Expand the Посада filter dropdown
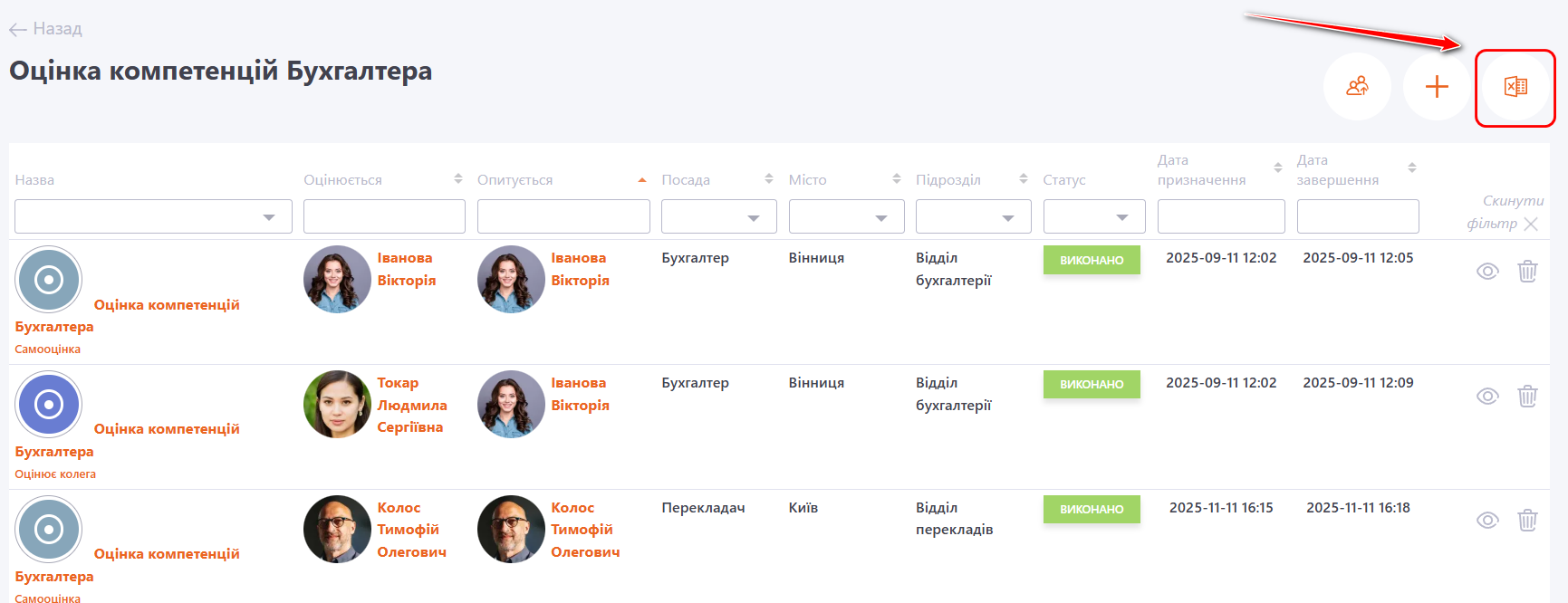Screen dimensions: 1568x603 pyautogui.click(x=718, y=217)
